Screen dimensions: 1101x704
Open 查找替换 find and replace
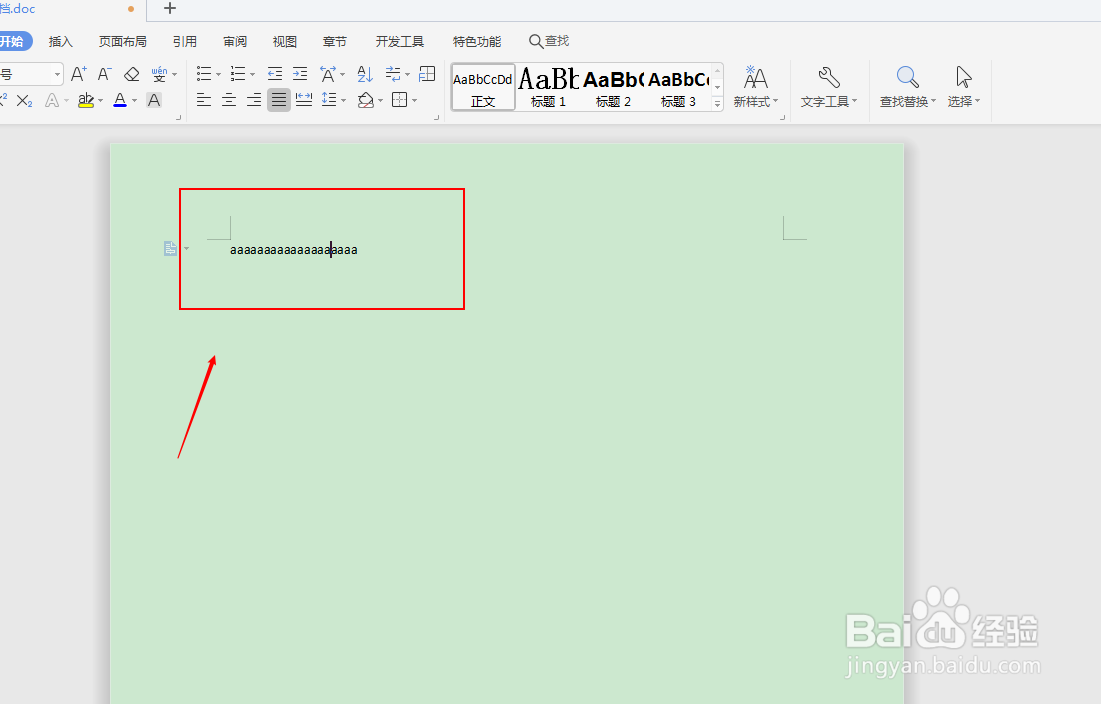pyautogui.click(x=908, y=87)
